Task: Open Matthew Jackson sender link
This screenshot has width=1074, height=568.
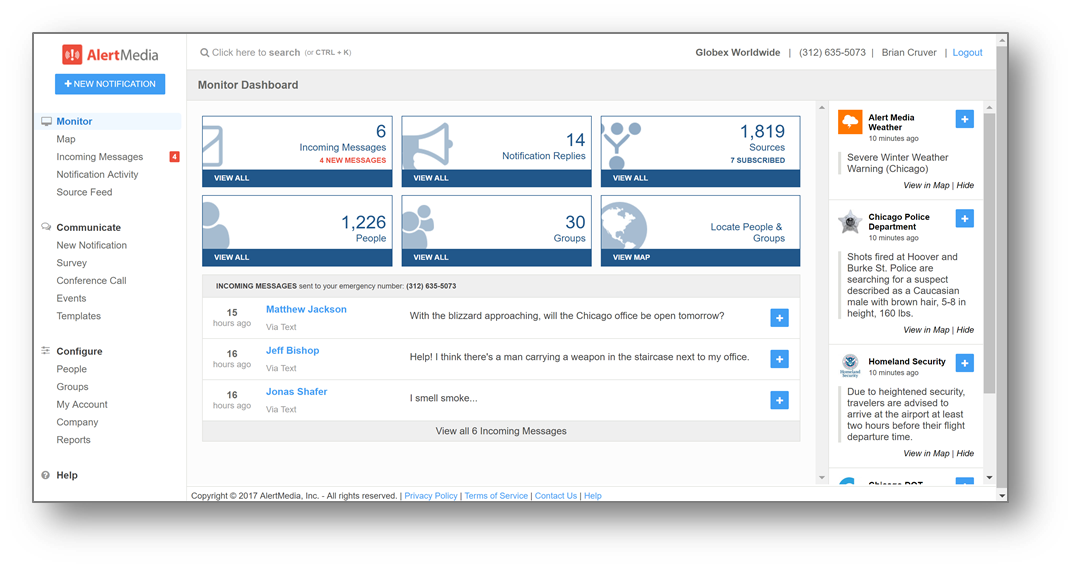Action: coord(306,310)
